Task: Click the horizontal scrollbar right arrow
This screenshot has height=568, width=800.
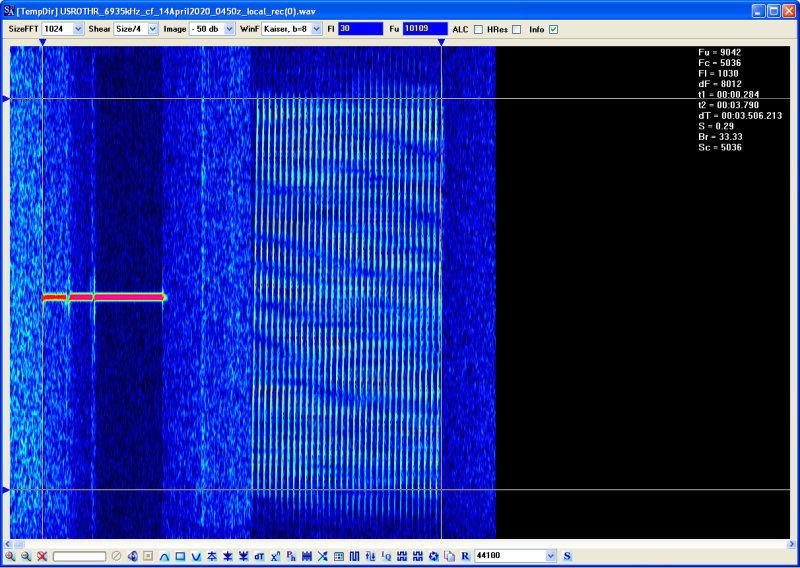Action: [792, 544]
